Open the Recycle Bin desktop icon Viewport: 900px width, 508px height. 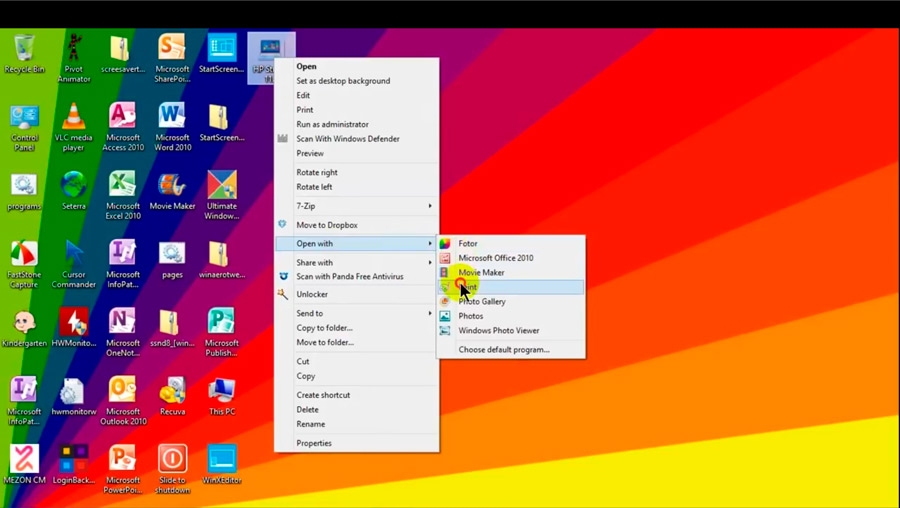click(x=24, y=53)
